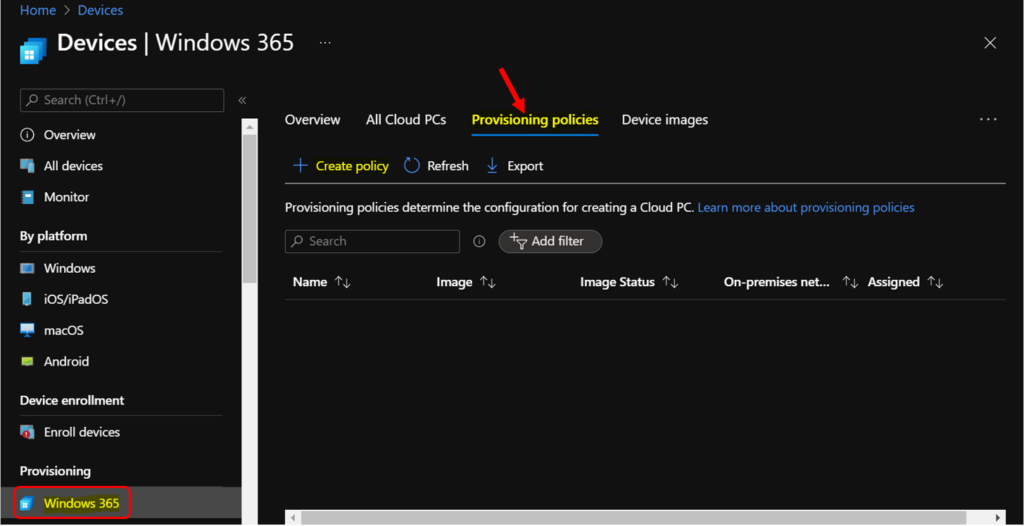
Task: Open the header ellipsis menu beside Windows 365
Action: pyautogui.click(x=325, y=43)
